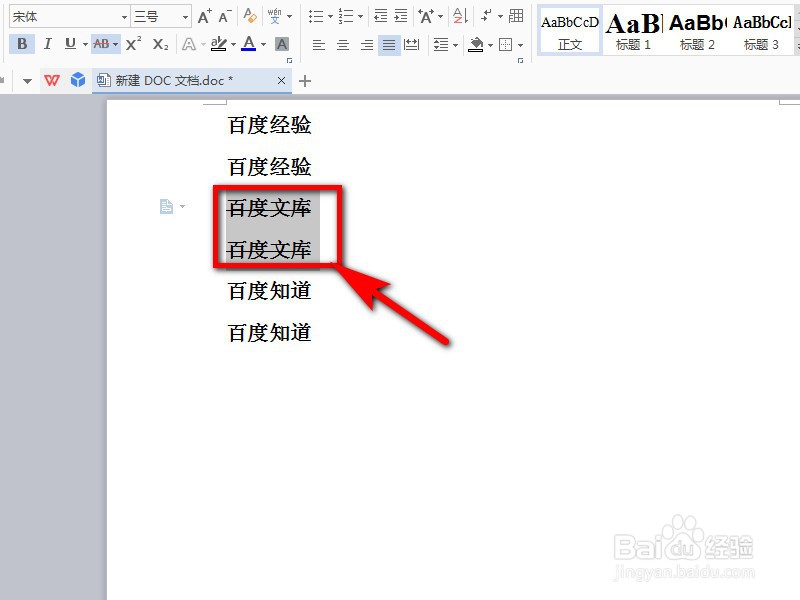The height and width of the screenshot is (600, 800).
Task: Open paragraph layout icon in margin
Action: coord(166,207)
